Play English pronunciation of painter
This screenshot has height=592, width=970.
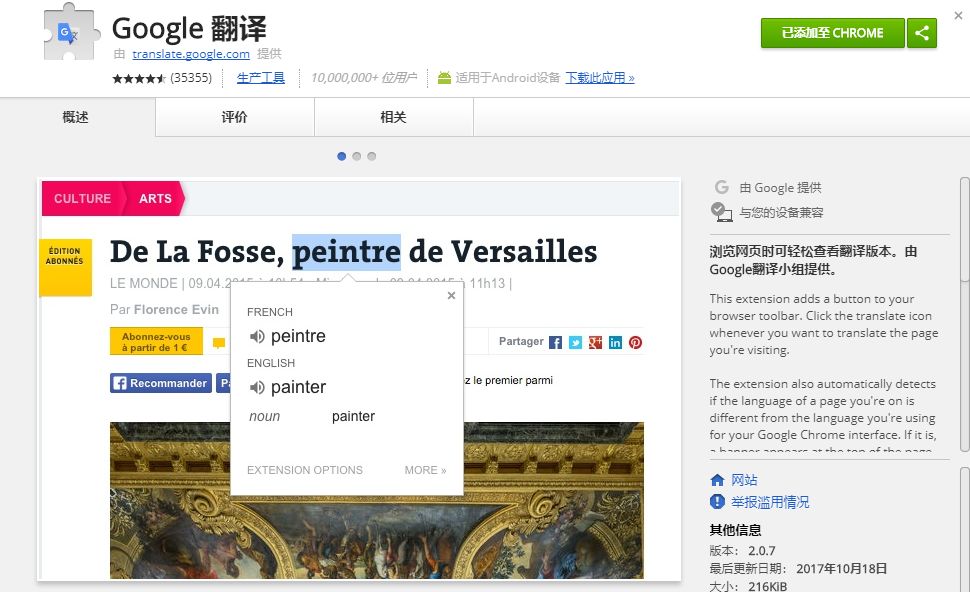(x=257, y=387)
